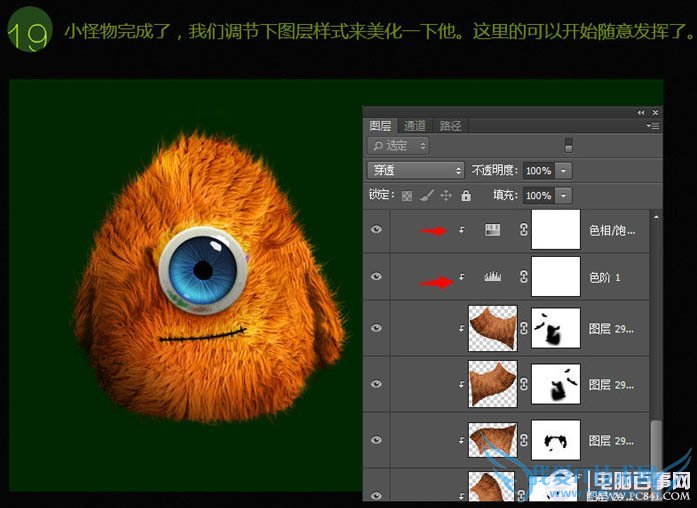
Task: Open the 填充 fill slider arrow
Action: click(563, 196)
